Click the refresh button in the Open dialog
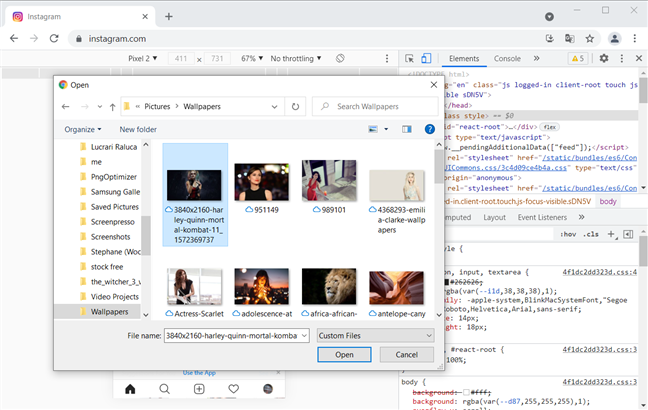This screenshot has height=410, width=648. [x=295, y=106]
